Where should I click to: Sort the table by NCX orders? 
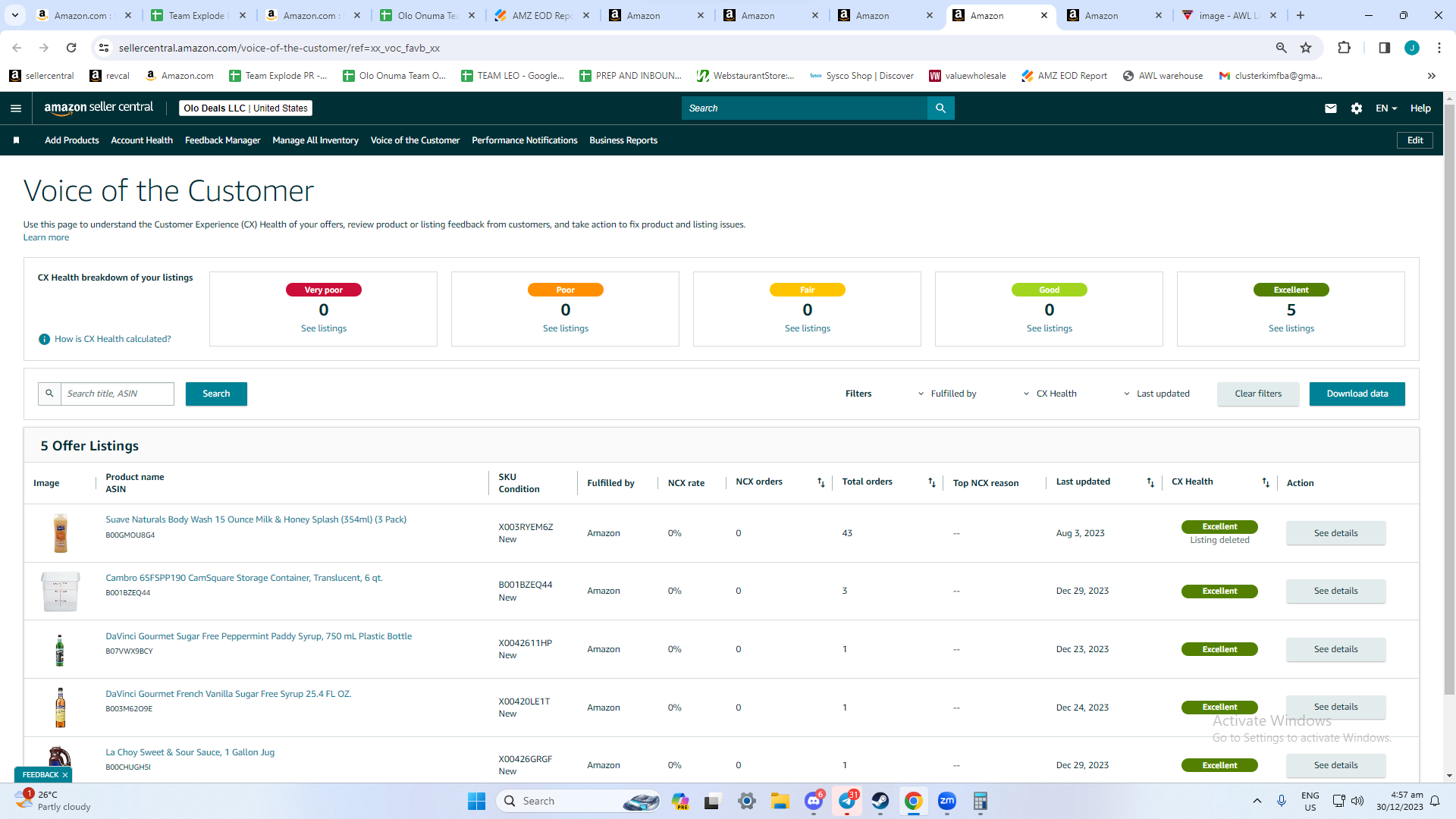click(821, 483)
